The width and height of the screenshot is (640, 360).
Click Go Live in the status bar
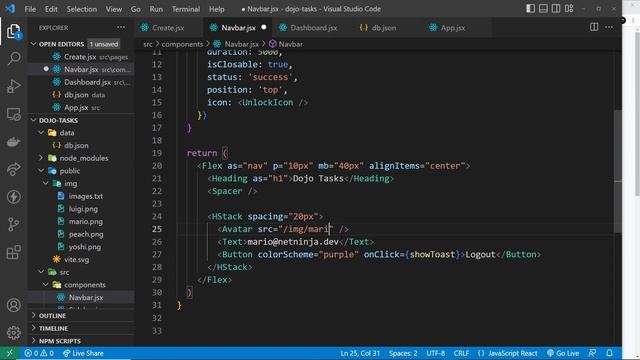[x=563, y=353]
